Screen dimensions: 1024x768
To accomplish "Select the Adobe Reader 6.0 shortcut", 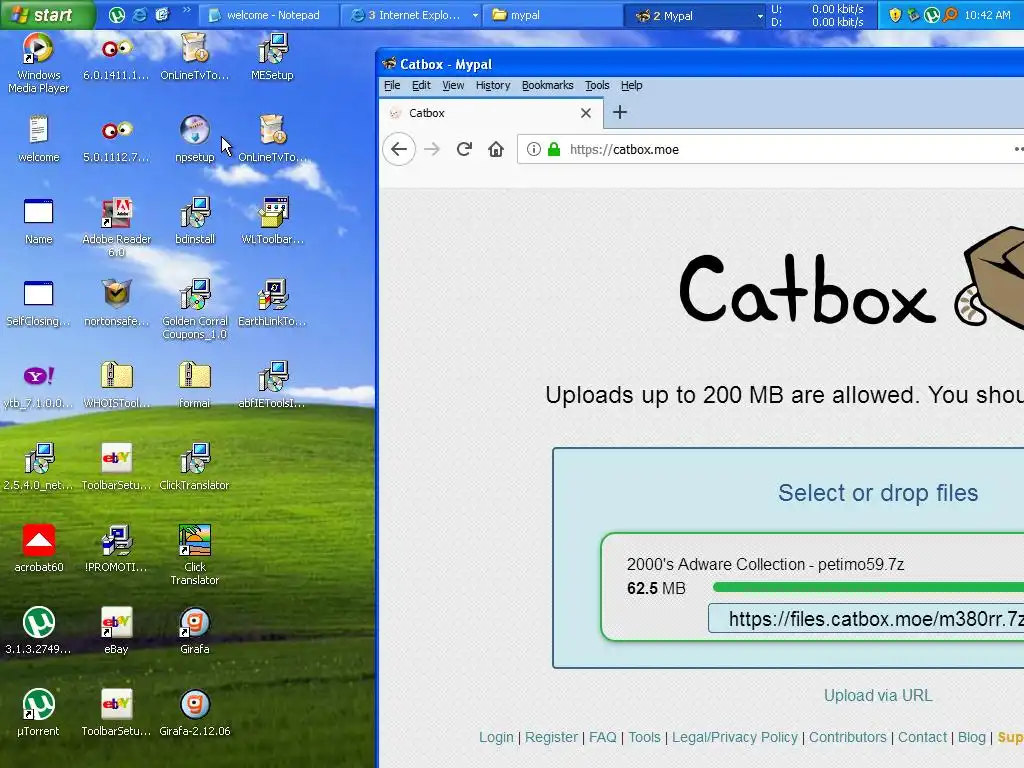I will click(116, 227).
